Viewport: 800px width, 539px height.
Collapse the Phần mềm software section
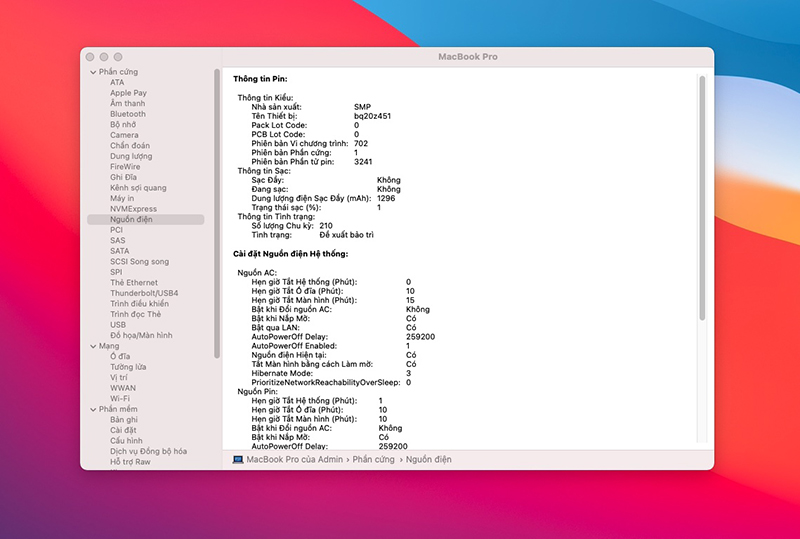click(93, 409)
